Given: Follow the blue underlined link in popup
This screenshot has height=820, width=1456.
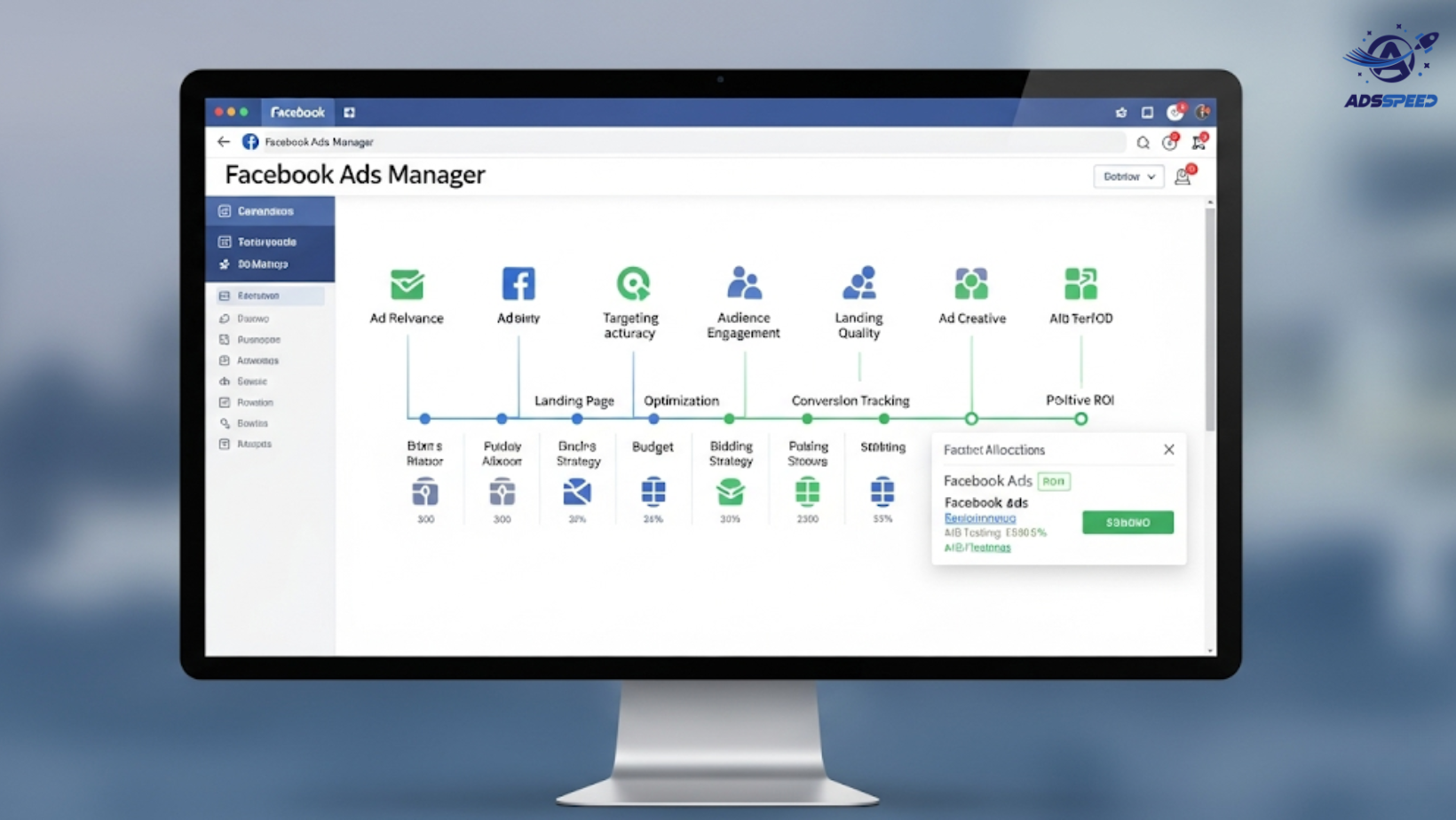Looking at the screenshot, I should [x=980, y=518].
